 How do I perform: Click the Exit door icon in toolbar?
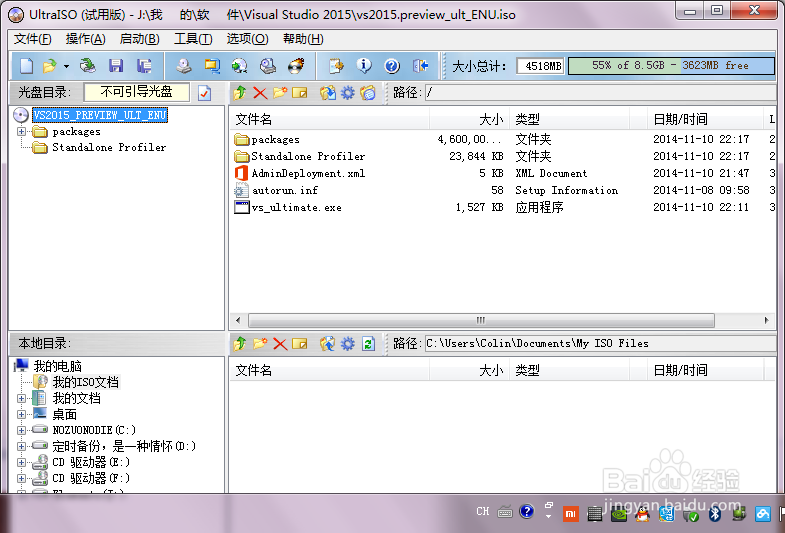coord(420,66)
